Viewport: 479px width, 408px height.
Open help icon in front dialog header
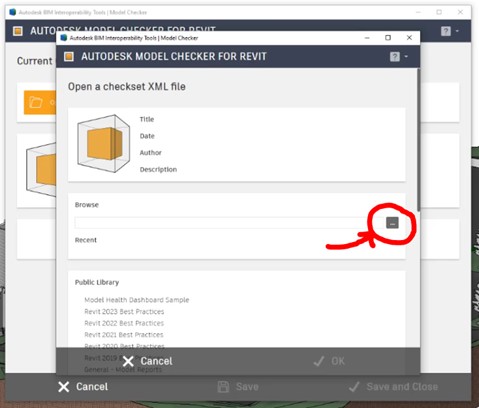[395, 57]
